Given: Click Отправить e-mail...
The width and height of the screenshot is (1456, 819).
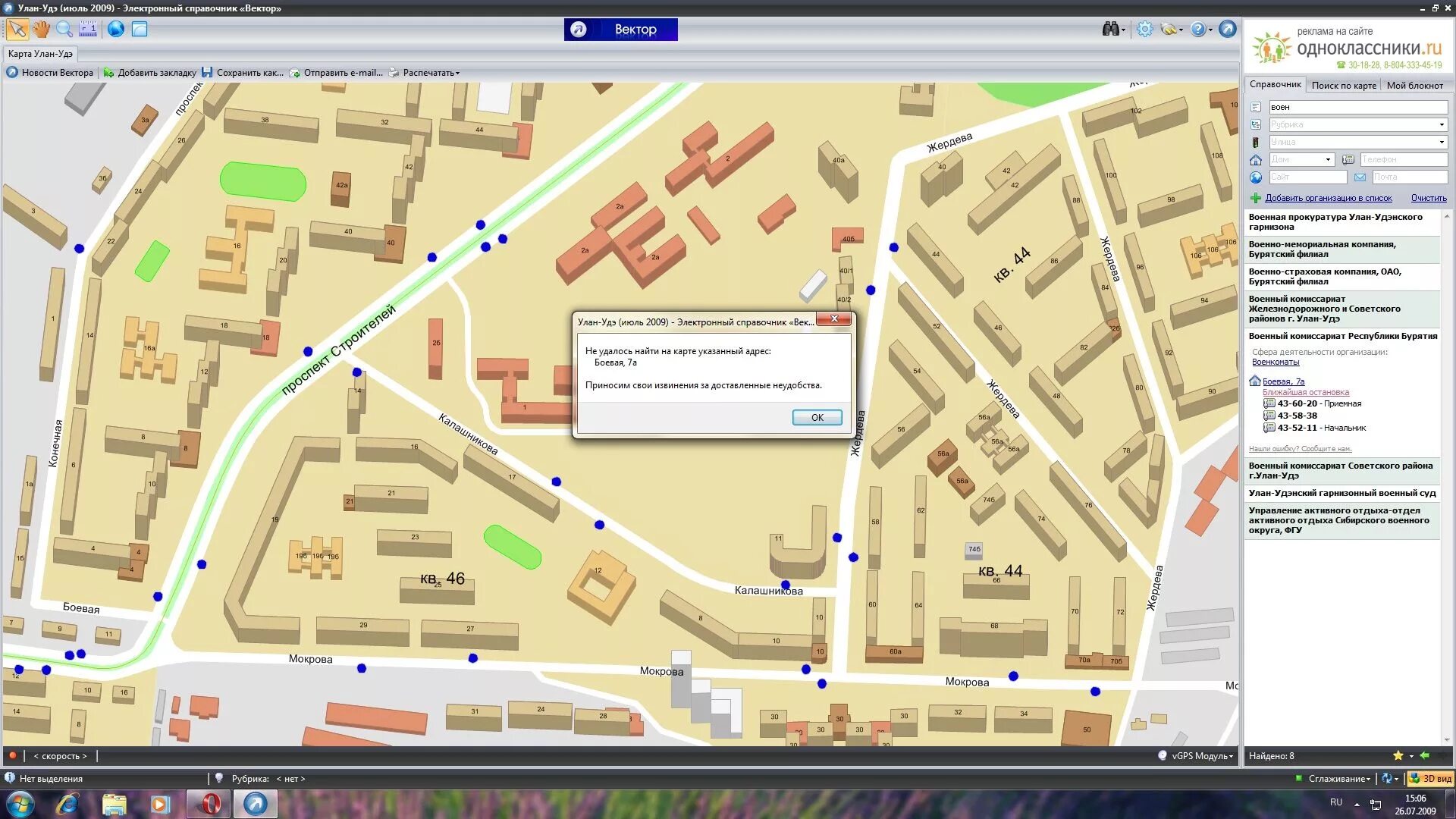Looking at the screenshot, I should pyautogui.click(x=336, y=73).
